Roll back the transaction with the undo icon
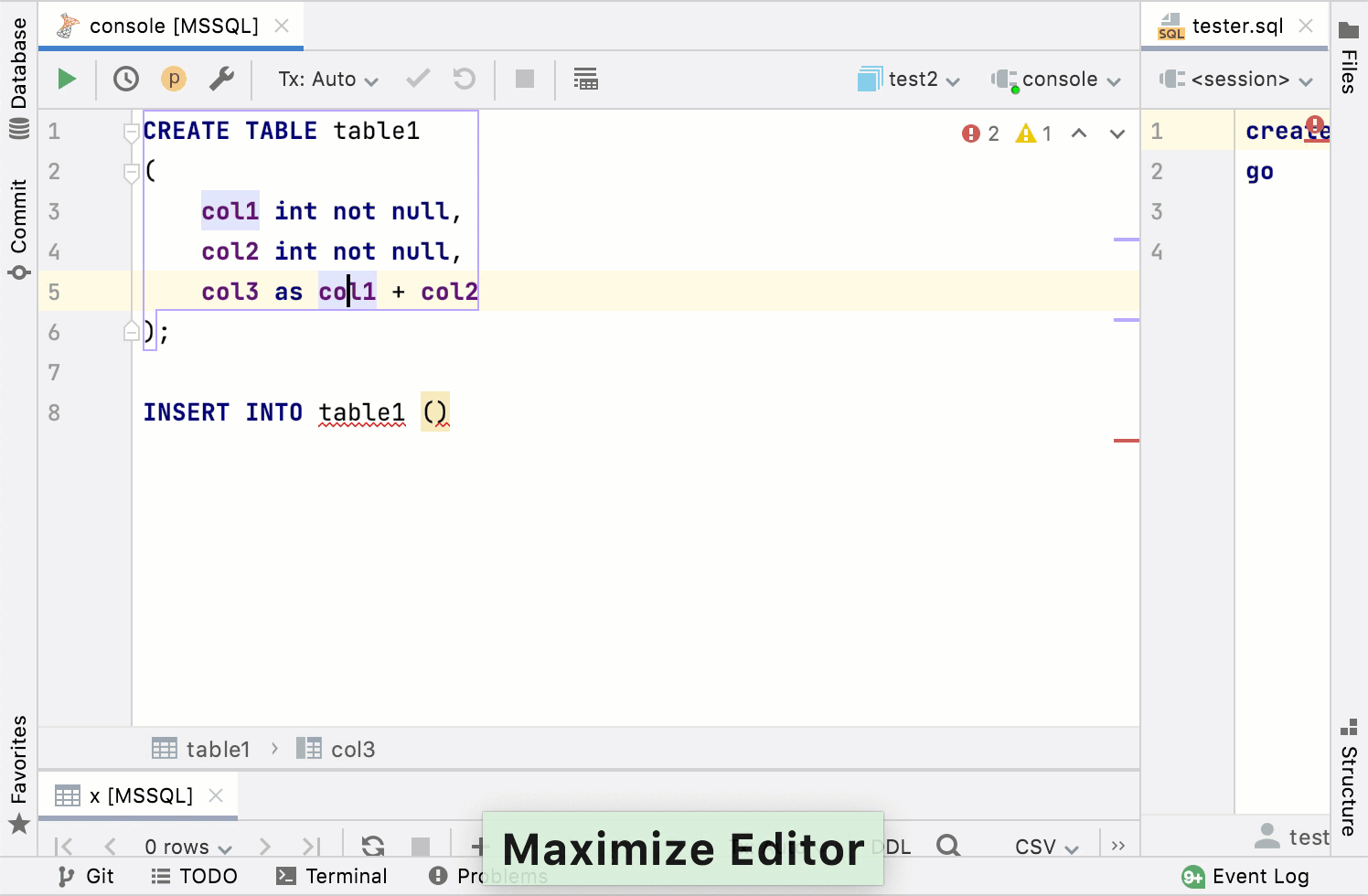This screenshot has width=1368, height=896. click(x=464, y=79)
